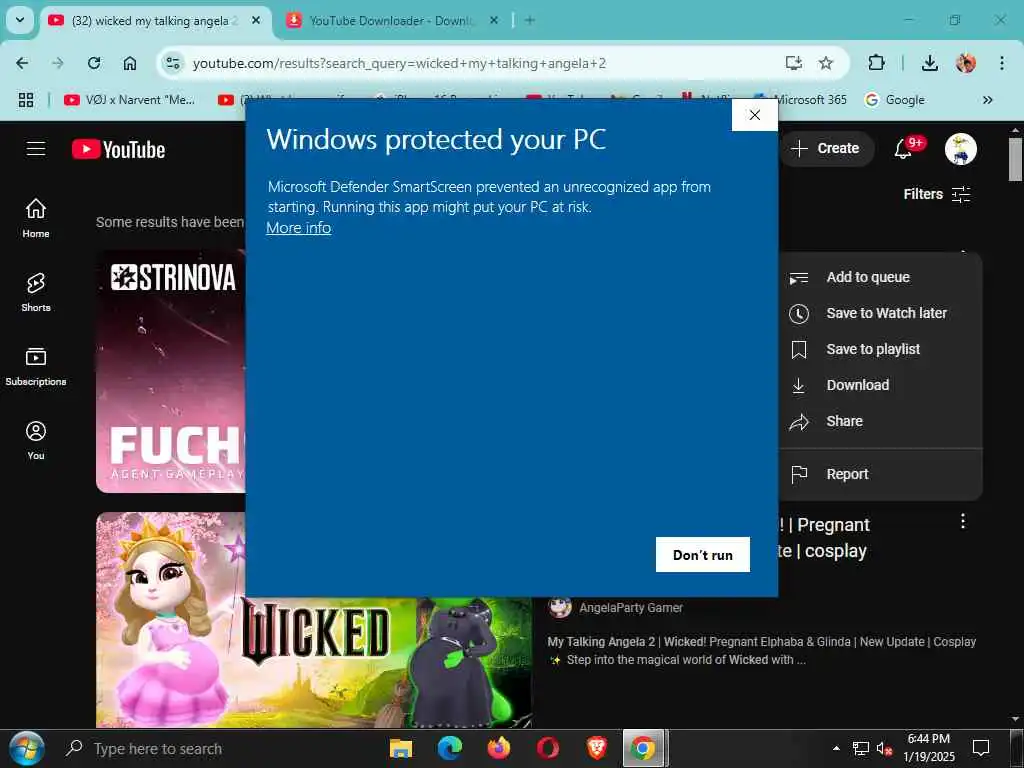This screenshot has height=768, width=1024.
Task: Open the YouTube hamburger guide menu
Action: tap(36, 149)
